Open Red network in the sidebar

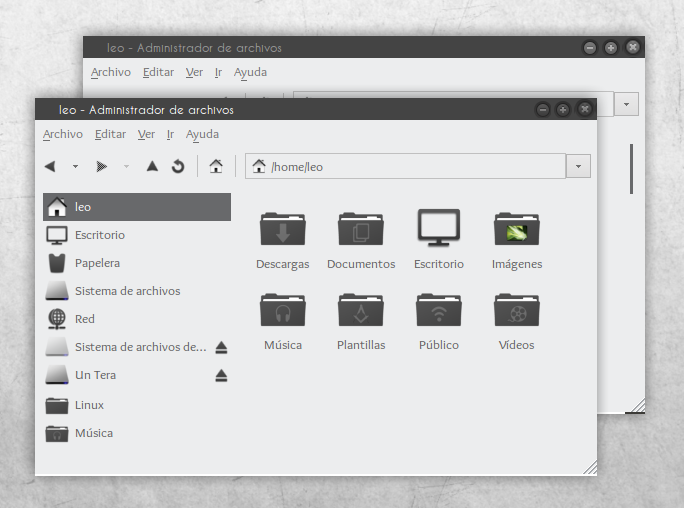[137, 319]
